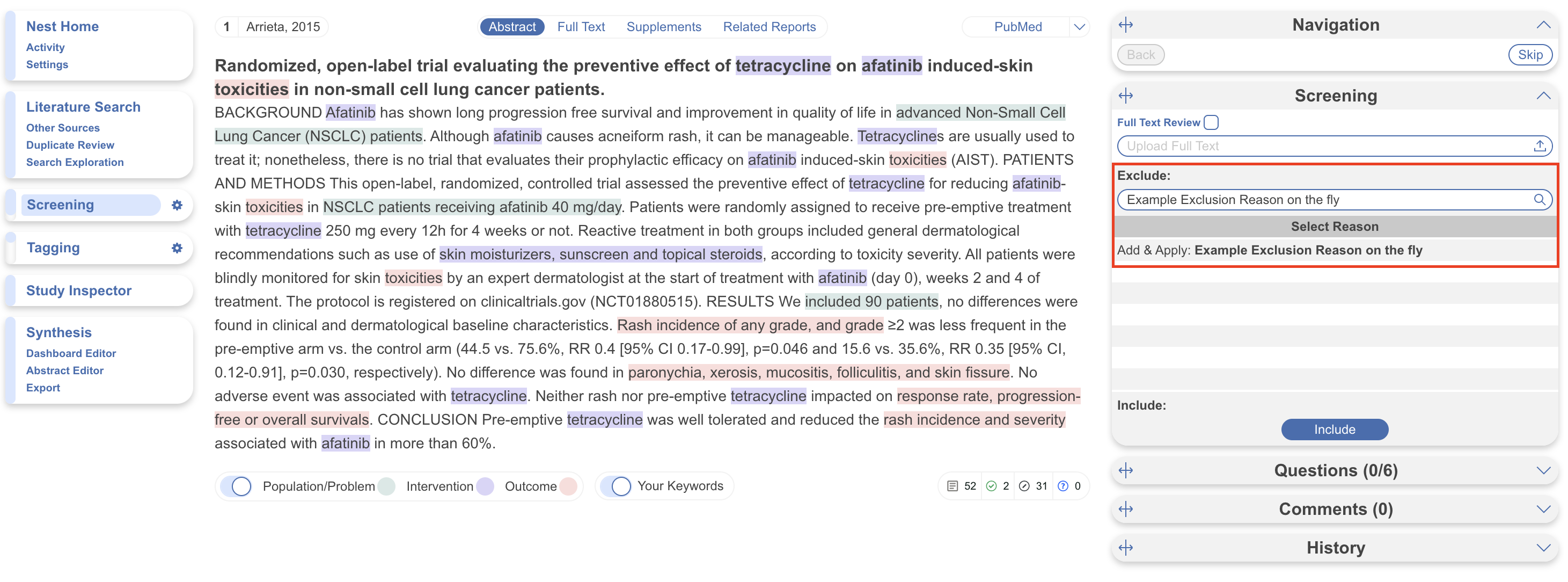Switch to the Full Text tab

click(581, 27)
